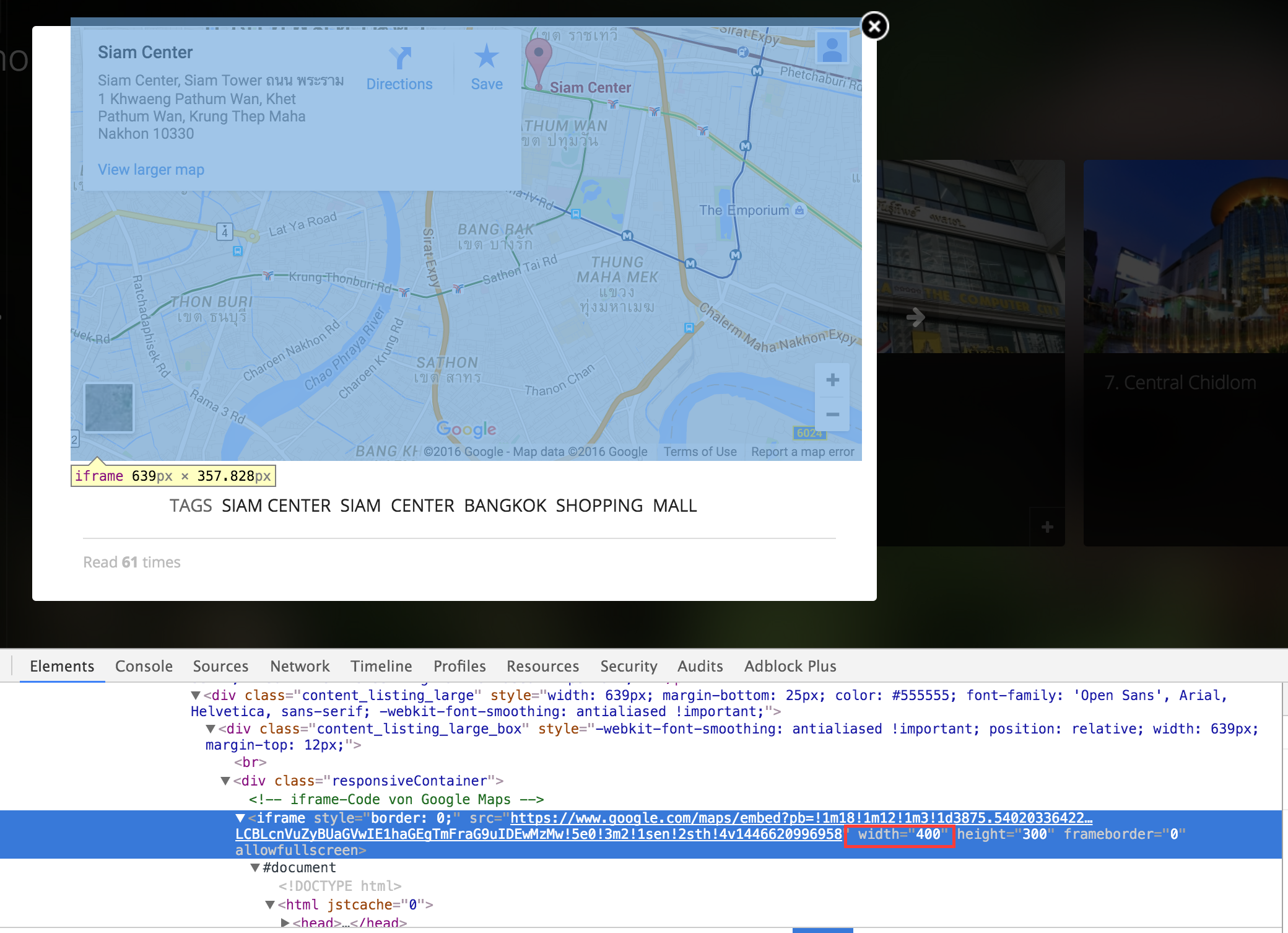Open the Sources tab in DevTools
The width and height of the screenshot is (1288, 933).
[220, 666]
